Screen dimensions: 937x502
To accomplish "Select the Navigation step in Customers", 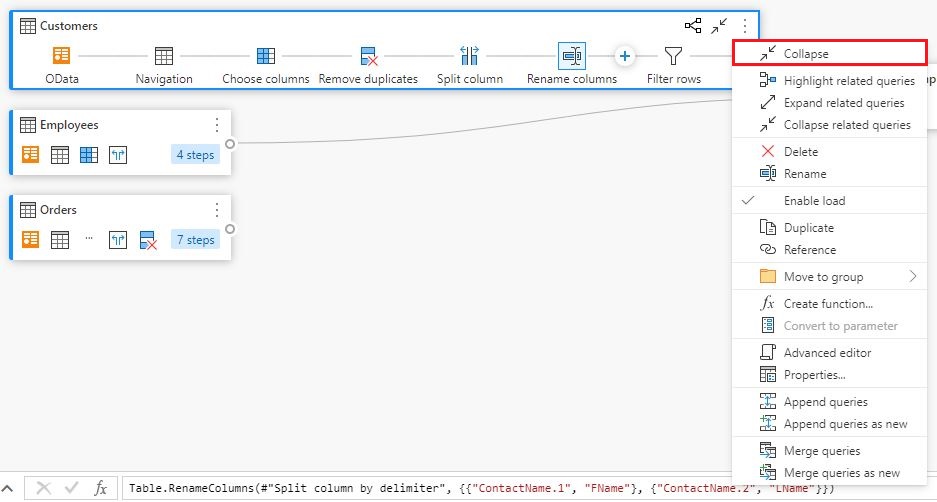I will [x=164, y=56].
